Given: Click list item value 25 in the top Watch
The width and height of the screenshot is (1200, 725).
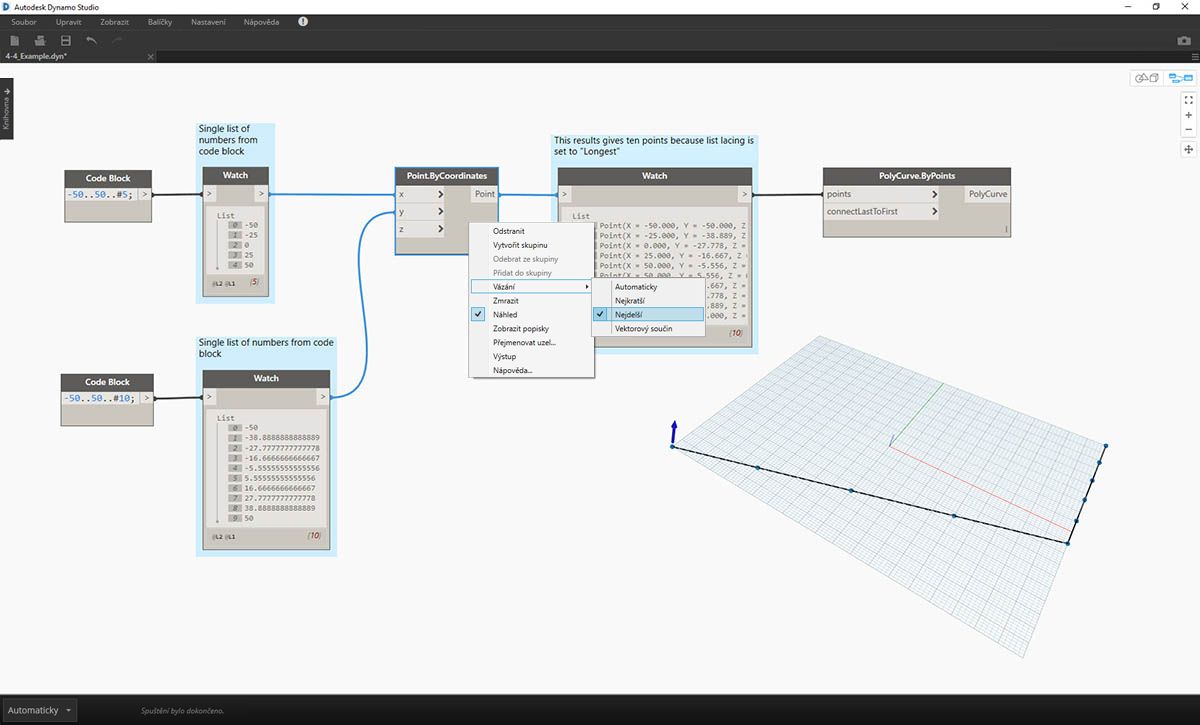Looking at the screenshot, I should (x=250, y=254).
